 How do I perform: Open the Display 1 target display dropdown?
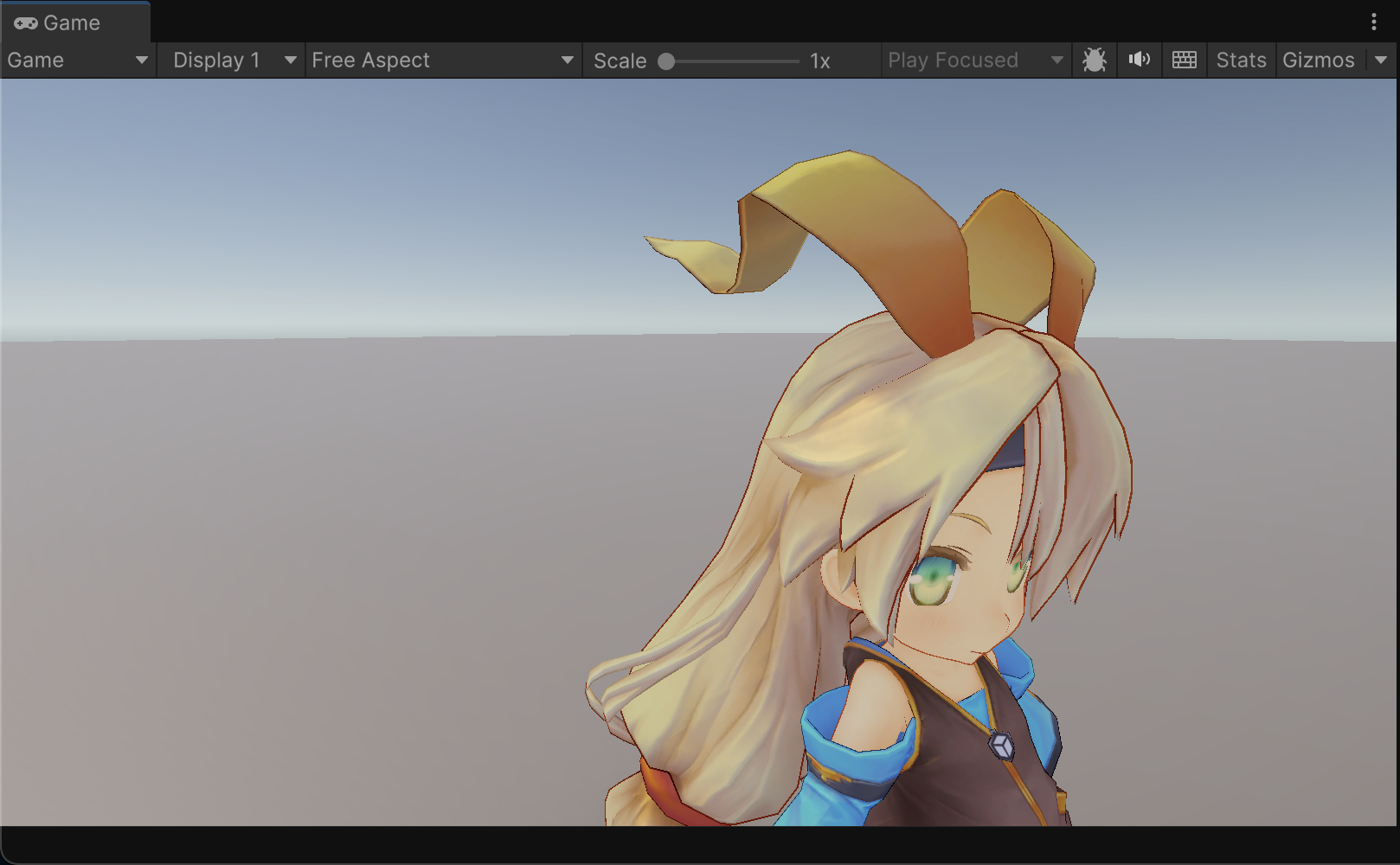[229, 60]
